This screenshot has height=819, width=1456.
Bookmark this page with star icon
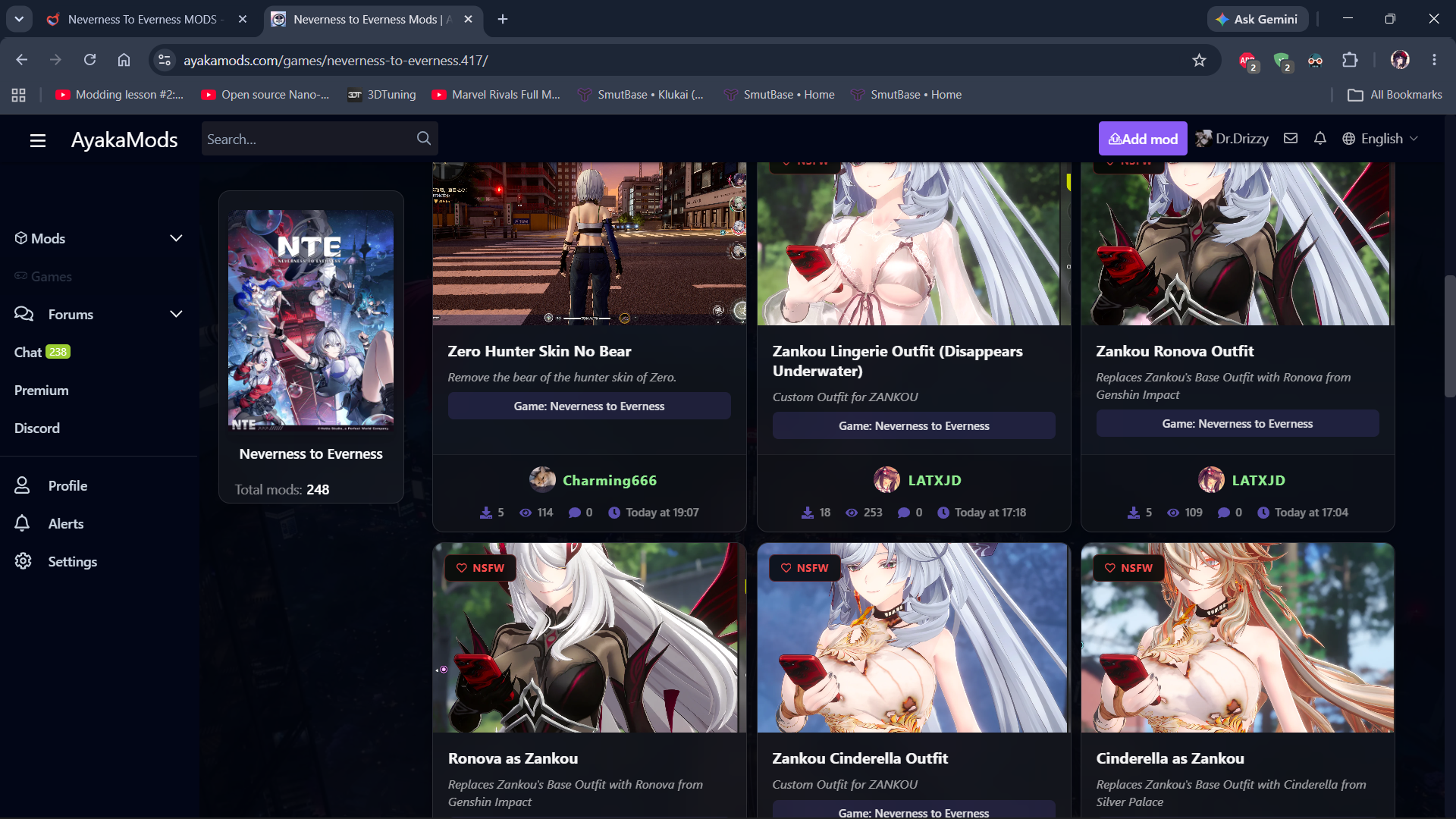[x=1199, y=60]
